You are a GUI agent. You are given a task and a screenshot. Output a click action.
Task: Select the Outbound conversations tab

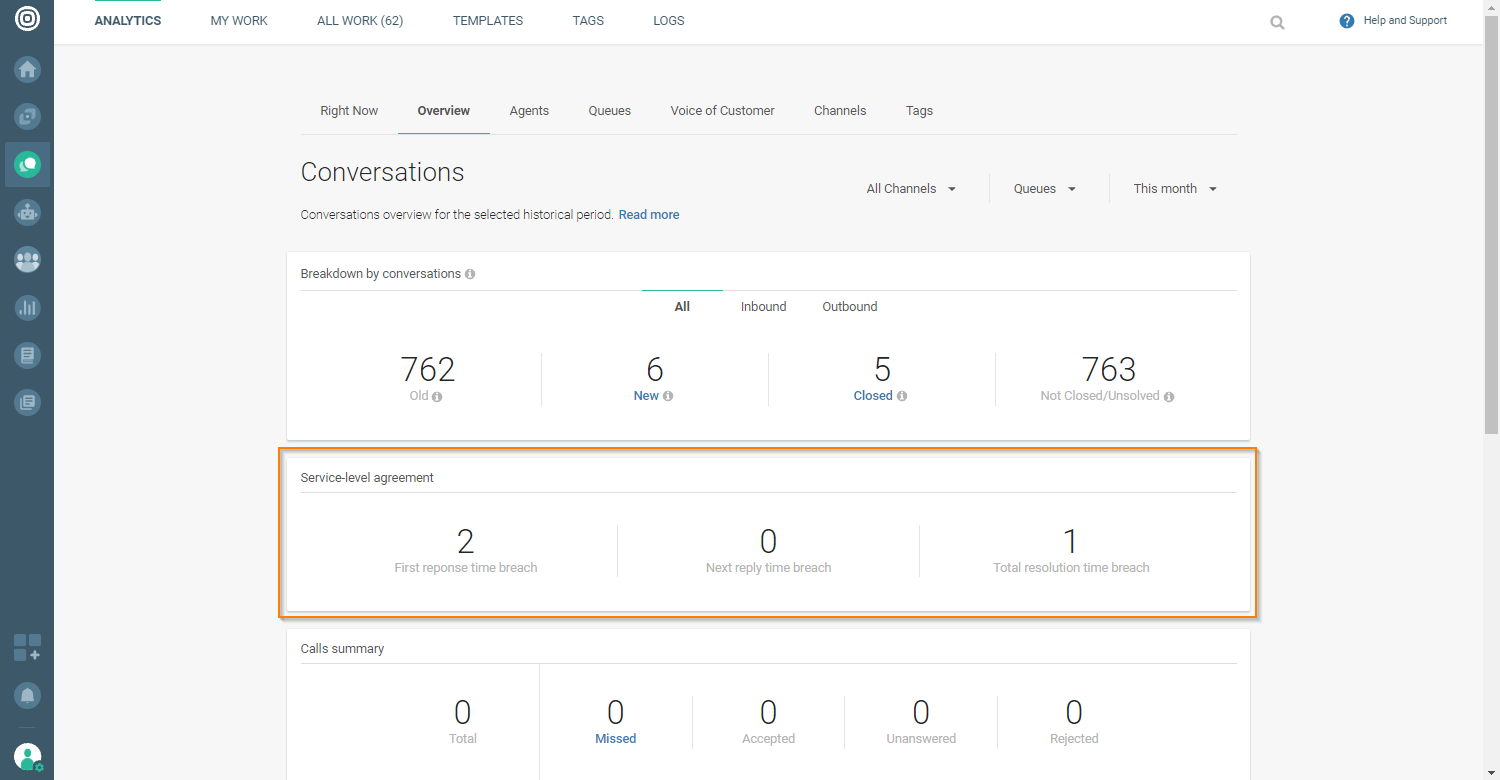click(x=849, y=307)
